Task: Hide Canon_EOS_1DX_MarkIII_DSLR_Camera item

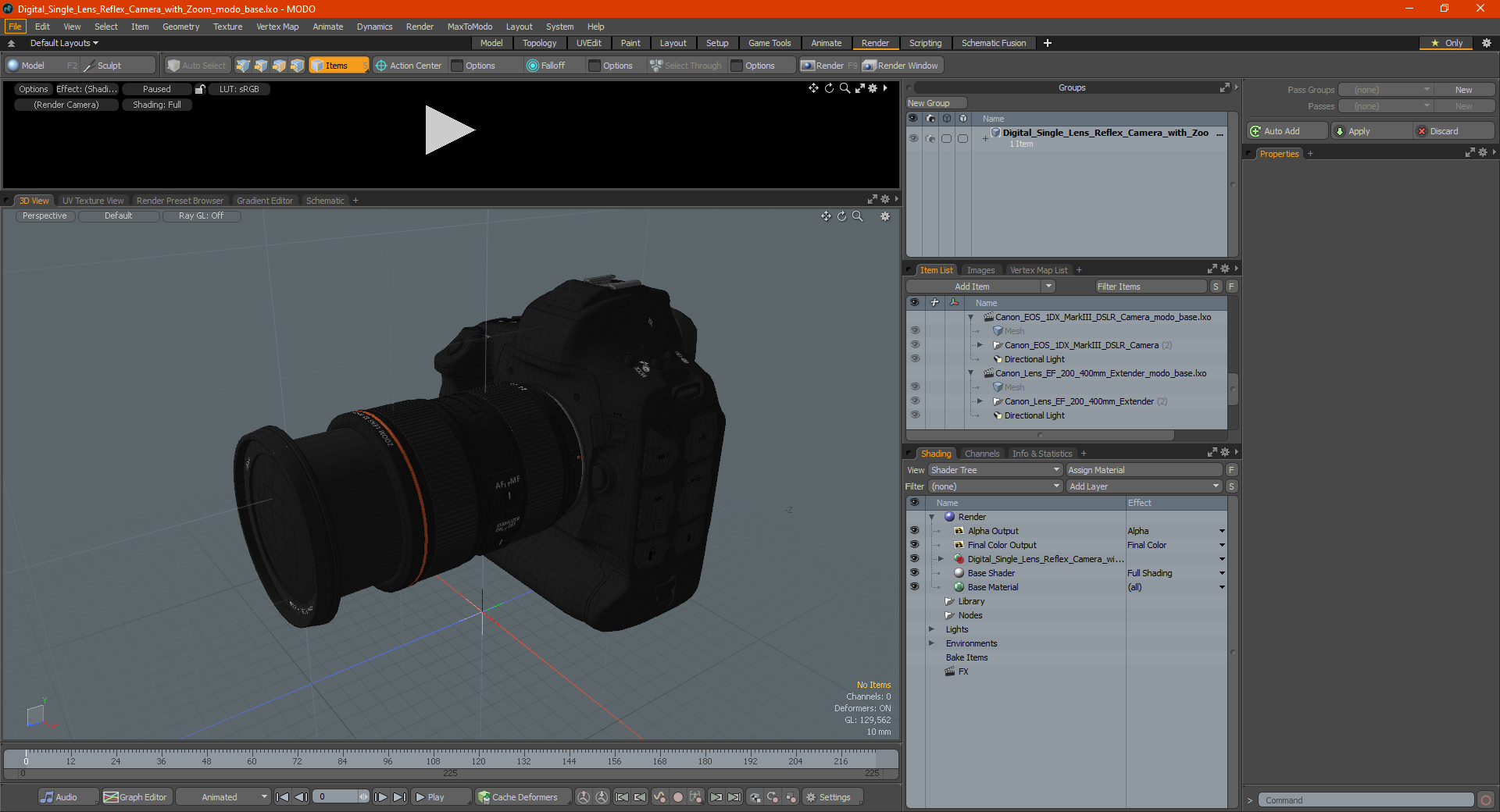Action: [915, 345]
